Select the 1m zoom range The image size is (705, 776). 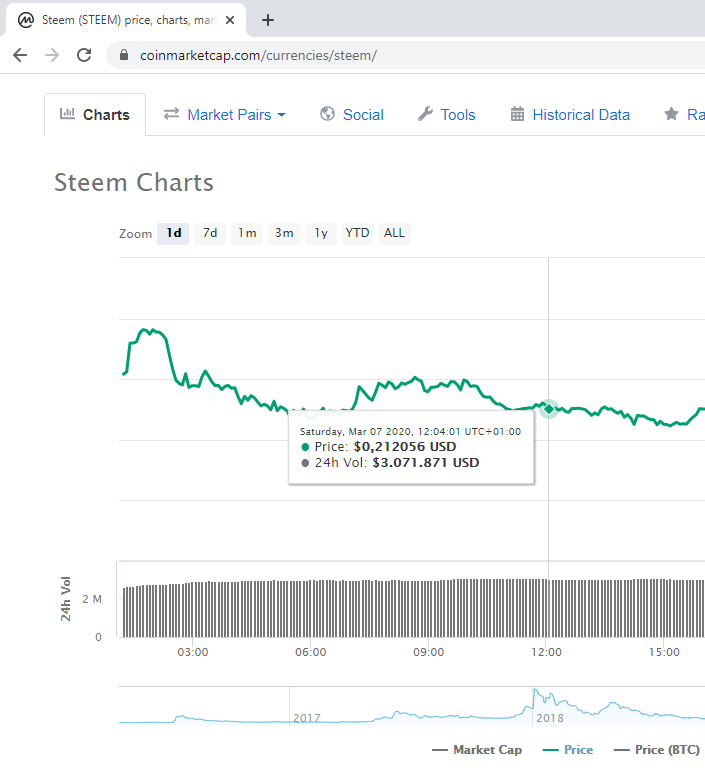pos(247,233)
